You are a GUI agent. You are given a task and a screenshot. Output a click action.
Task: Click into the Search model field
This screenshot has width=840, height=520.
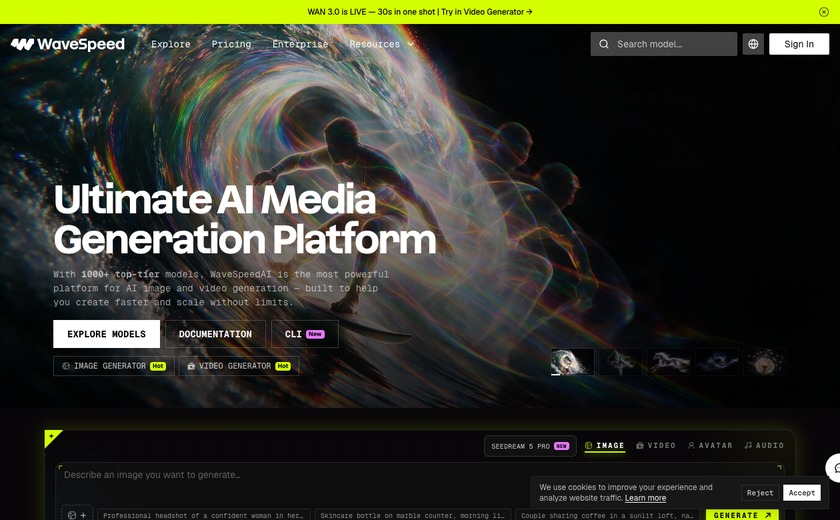664,44
